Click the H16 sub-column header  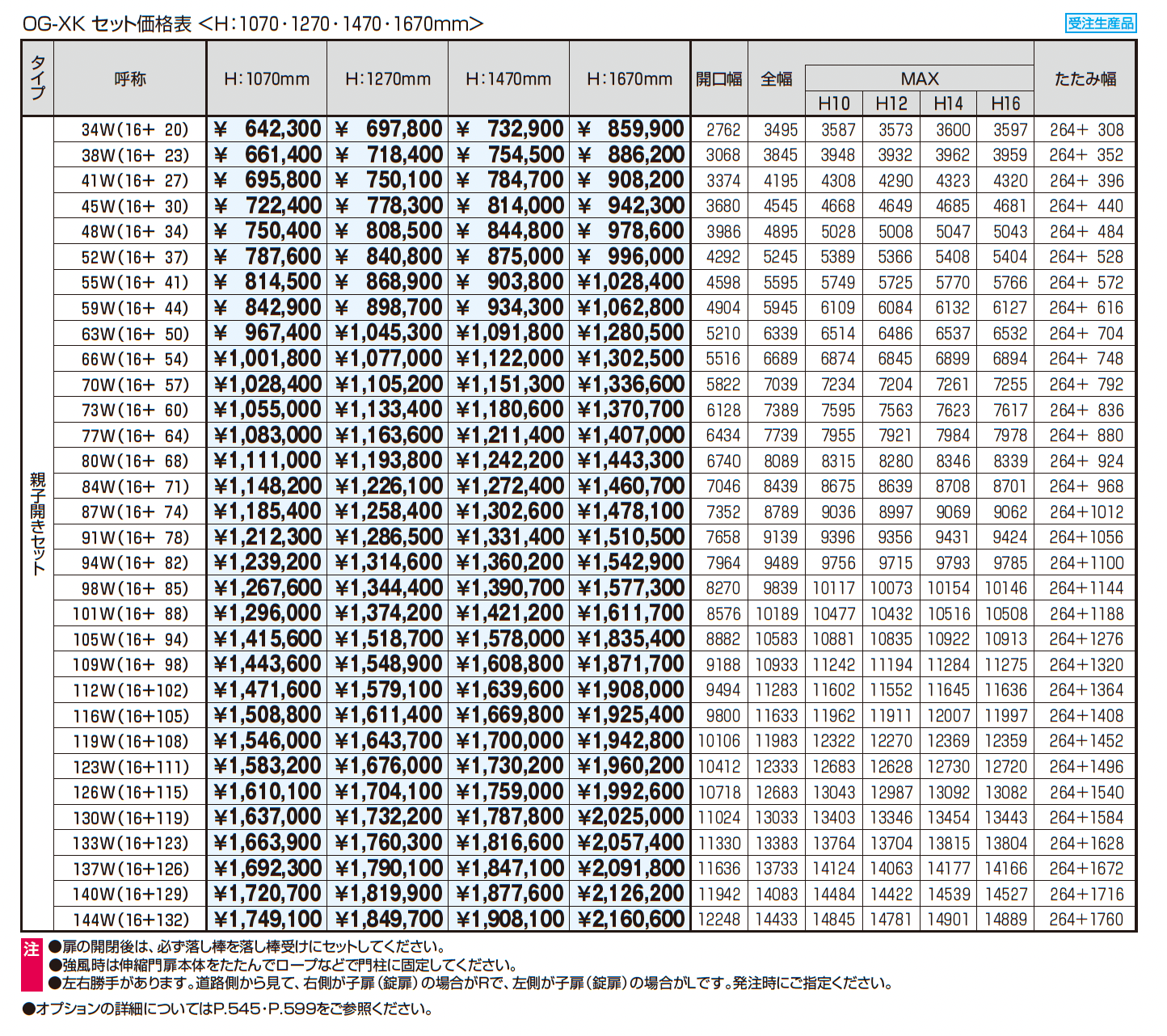[1005, 103]
